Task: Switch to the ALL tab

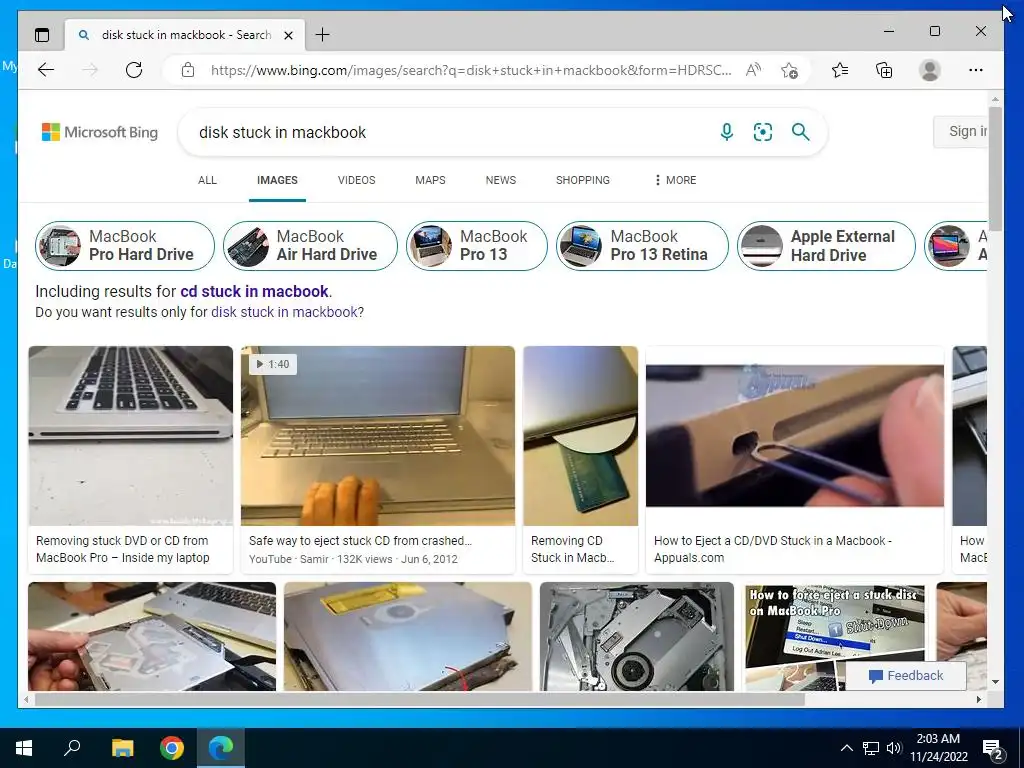Action: [x=207, y=180]
